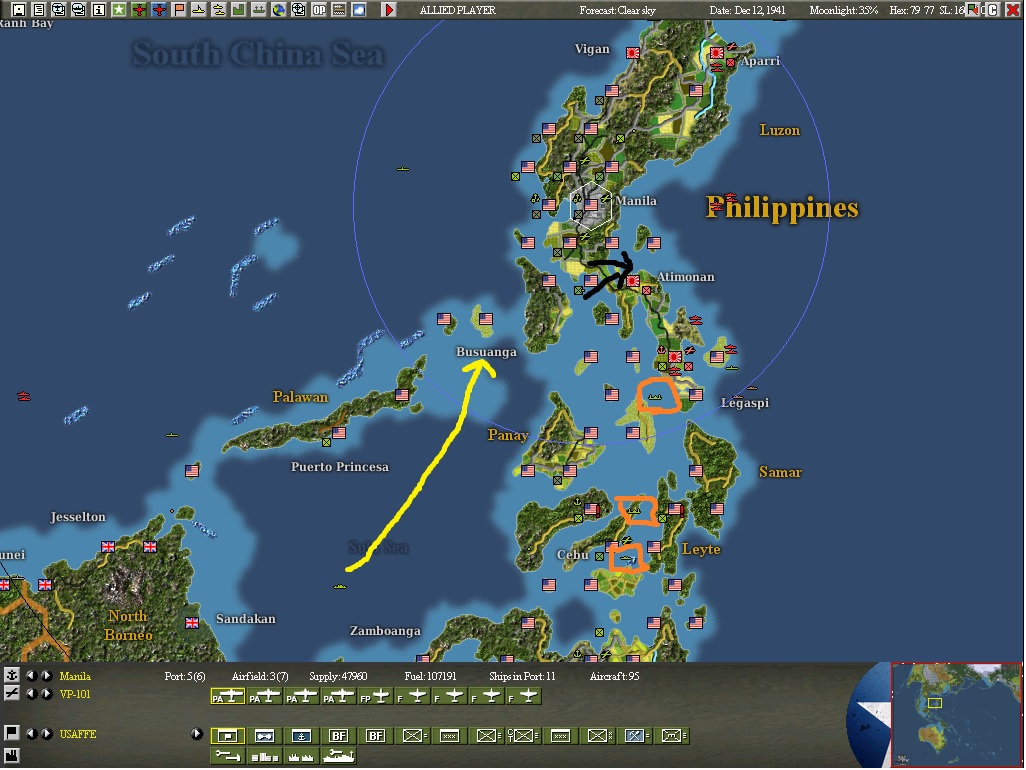Open the information 'i' screen icon

[99, 10]
